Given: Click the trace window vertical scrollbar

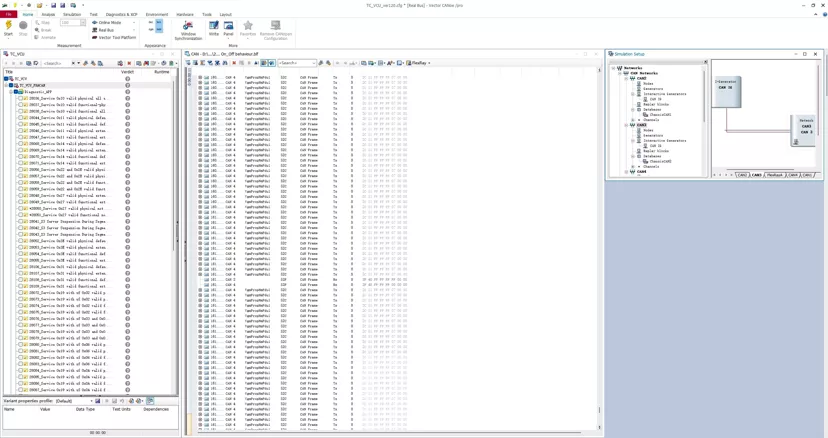Looking at the screenshot, I should click(x=599, y=248).
